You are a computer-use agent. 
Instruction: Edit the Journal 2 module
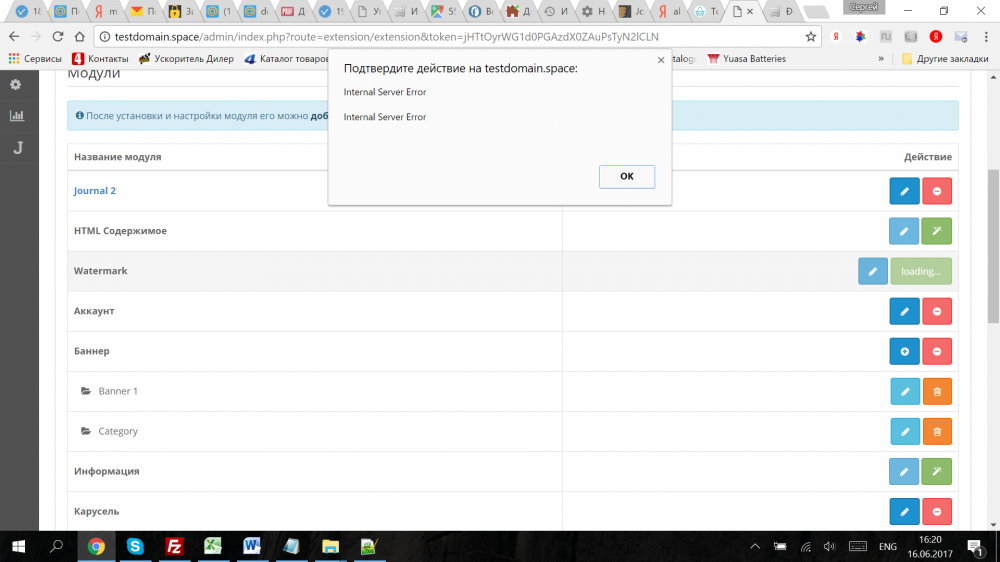[904, 191]
